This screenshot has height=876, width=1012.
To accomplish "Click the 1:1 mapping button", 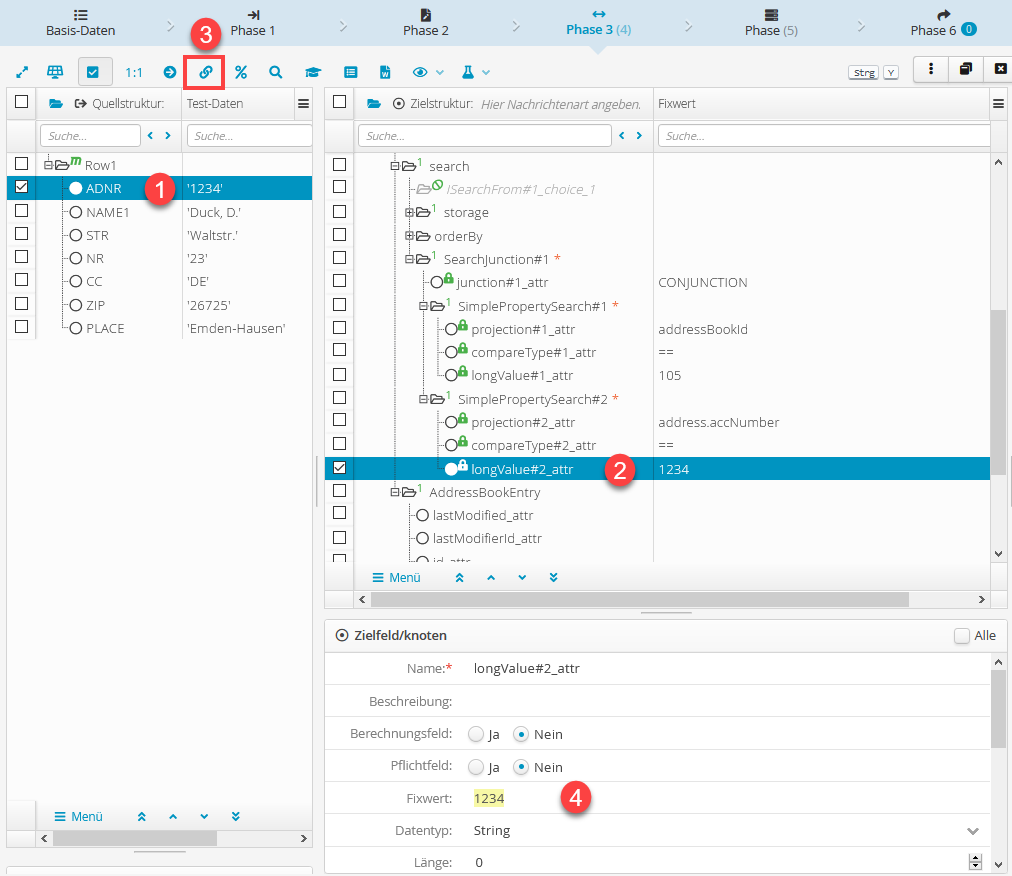I will pos(134,72).
